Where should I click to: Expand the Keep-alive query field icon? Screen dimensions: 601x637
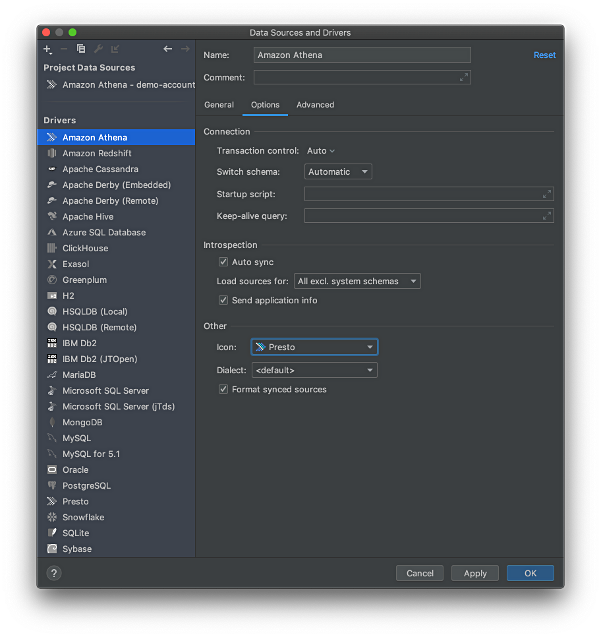pyautogui.click(x=547, y=216)
